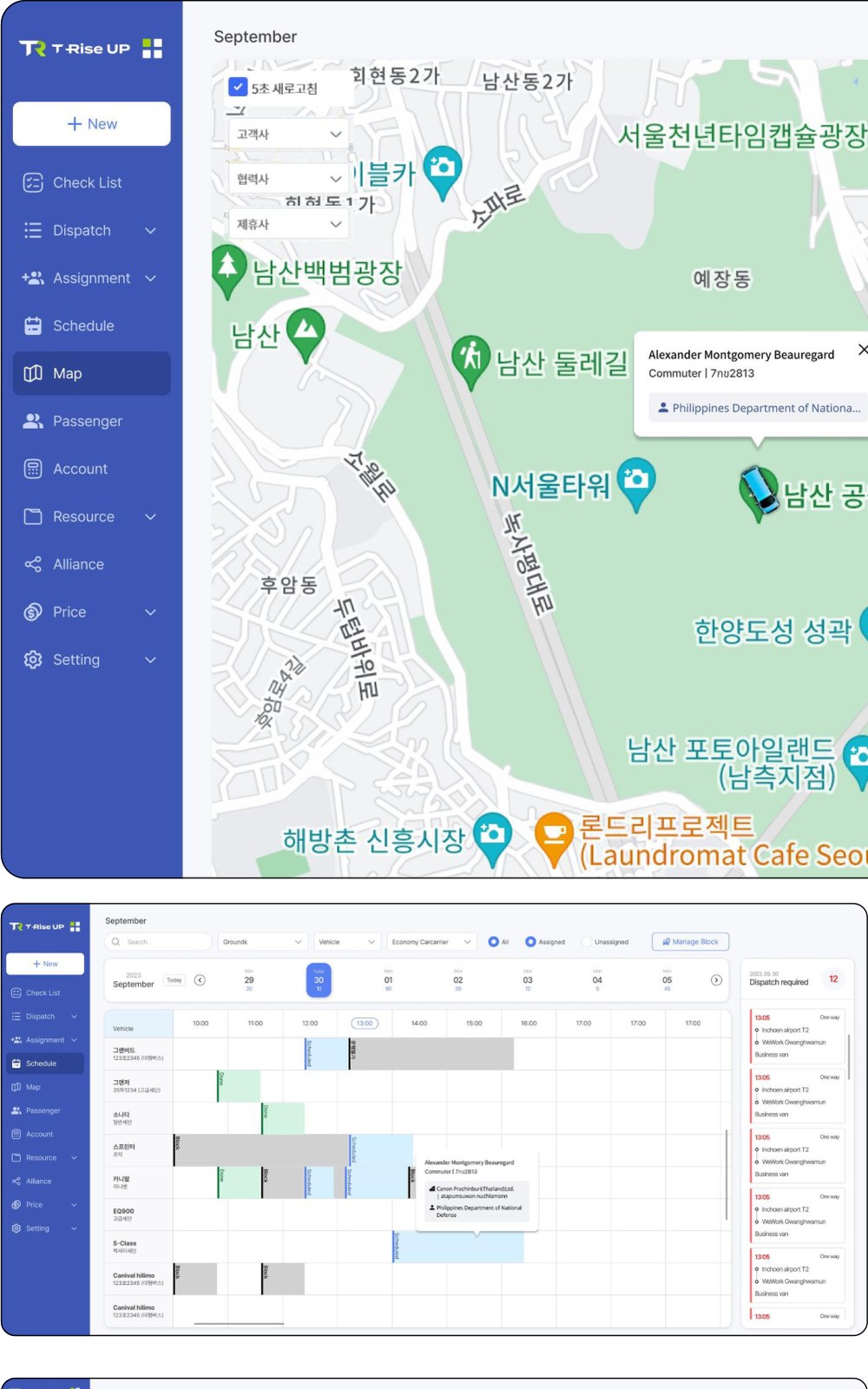Screen dimensions: 868x1389
Task: Go to the previous week in the schedule view
Action: (x=200, y=980)
